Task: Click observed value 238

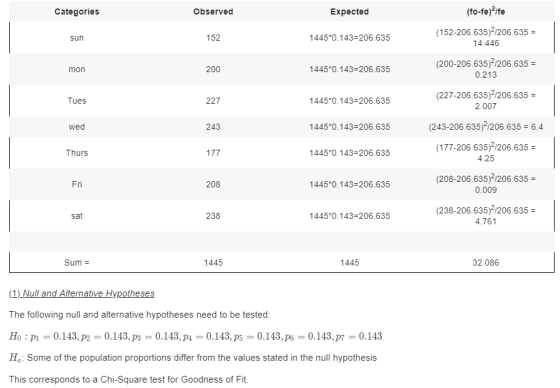Action: [x=213, y=216]
